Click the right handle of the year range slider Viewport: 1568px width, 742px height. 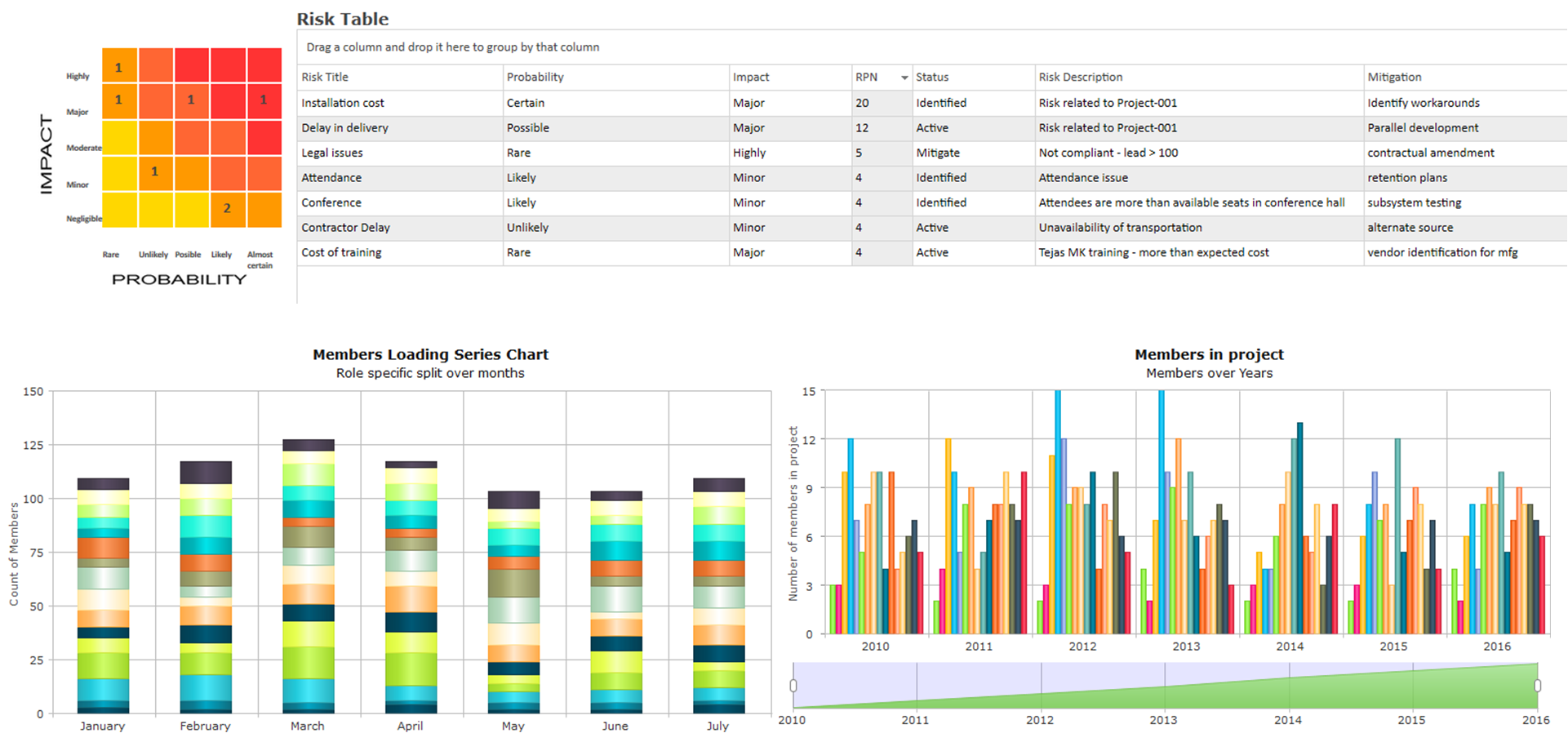coord(1538,686)
